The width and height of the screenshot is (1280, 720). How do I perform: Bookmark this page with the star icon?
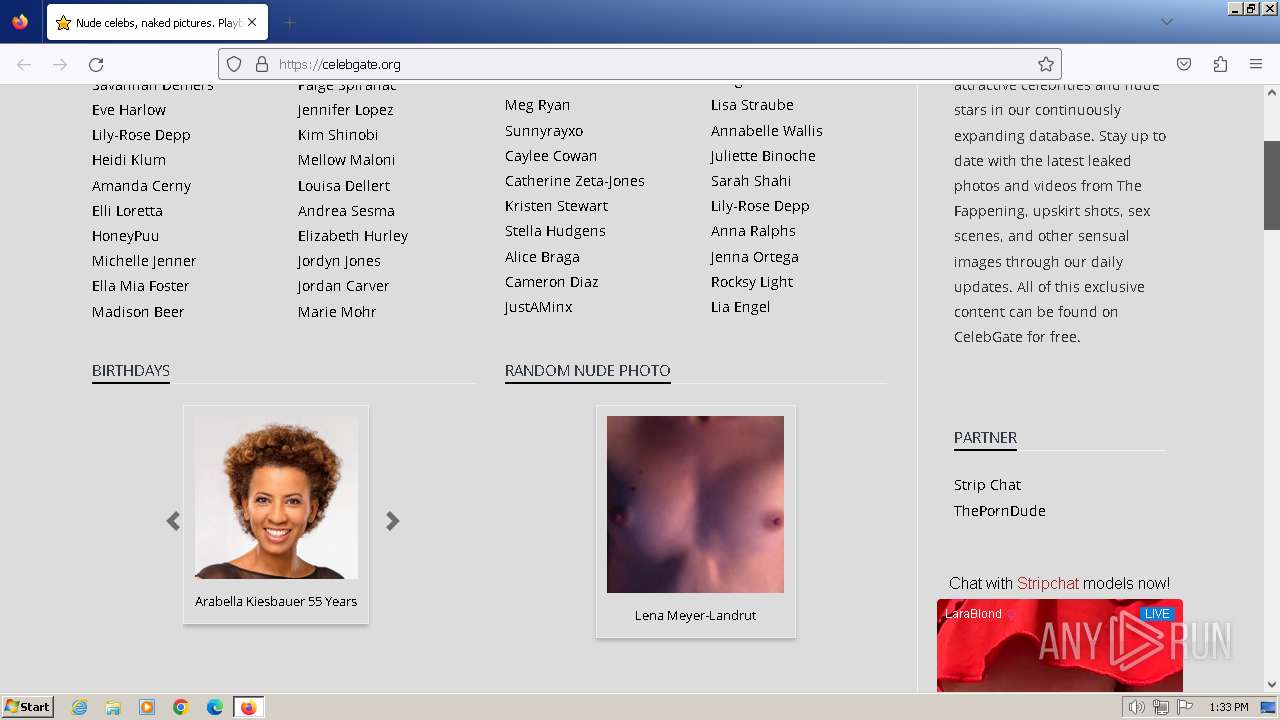click(x=1046, y=64)
